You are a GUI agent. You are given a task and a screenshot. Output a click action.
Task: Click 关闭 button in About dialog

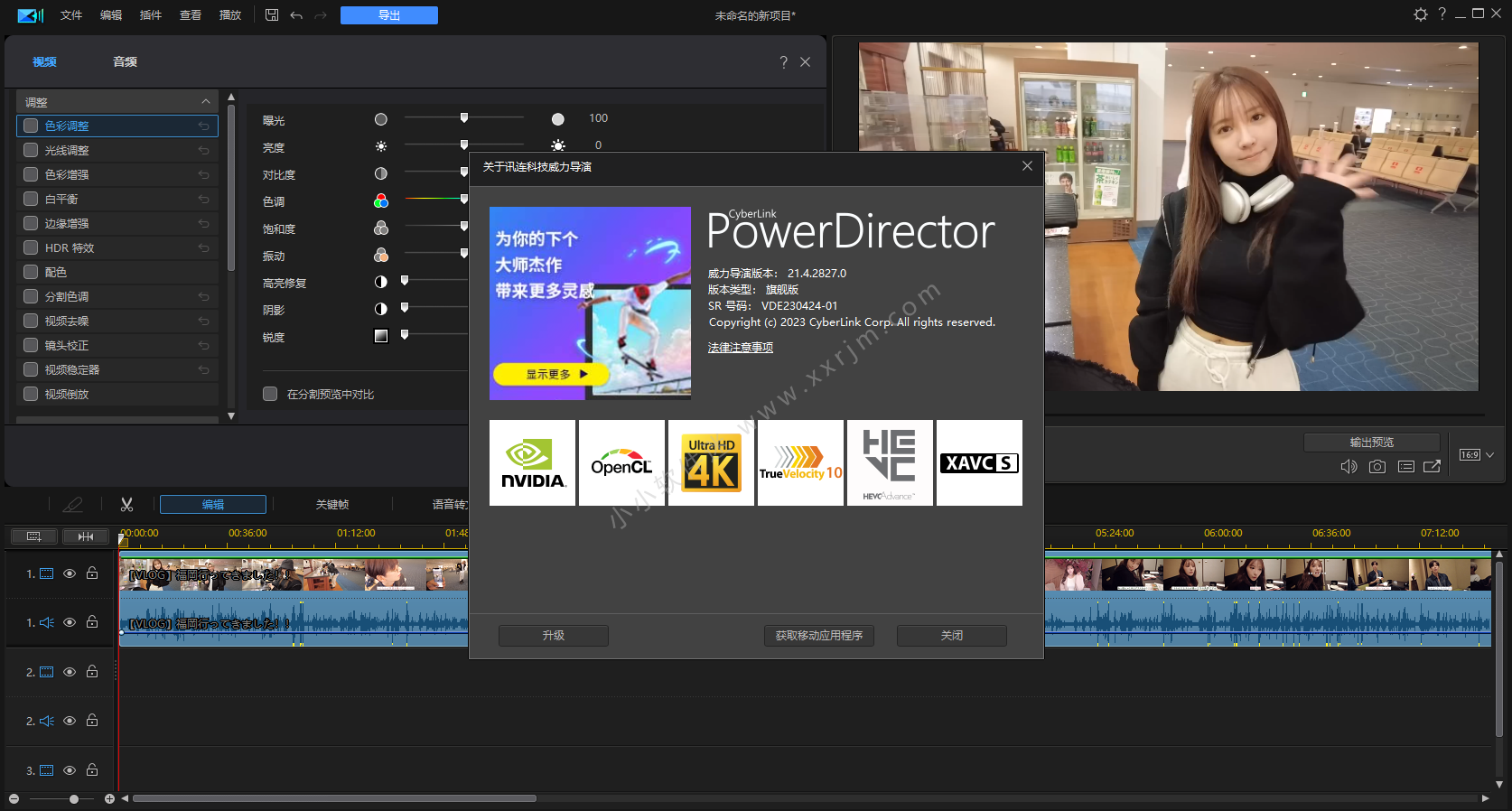[x=952, y=636]
